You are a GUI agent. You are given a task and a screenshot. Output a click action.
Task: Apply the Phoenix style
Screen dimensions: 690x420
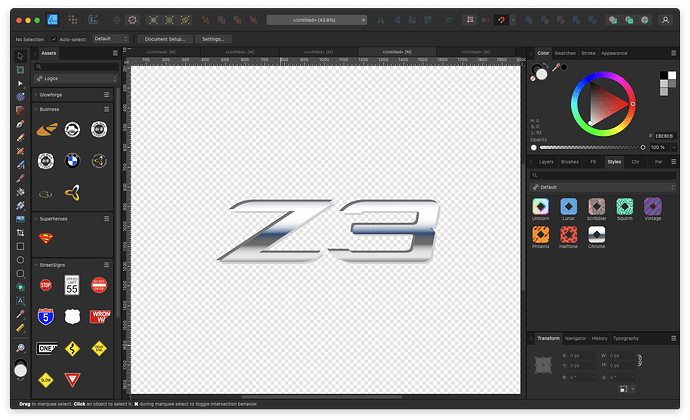(540, 235)
